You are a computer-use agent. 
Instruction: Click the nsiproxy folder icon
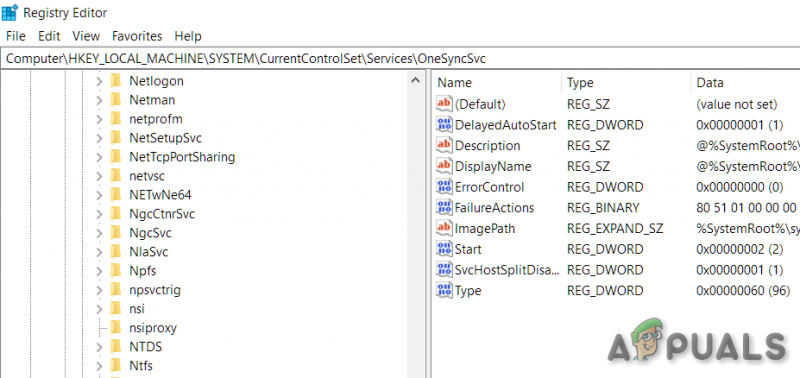click(x=116, y=327)
